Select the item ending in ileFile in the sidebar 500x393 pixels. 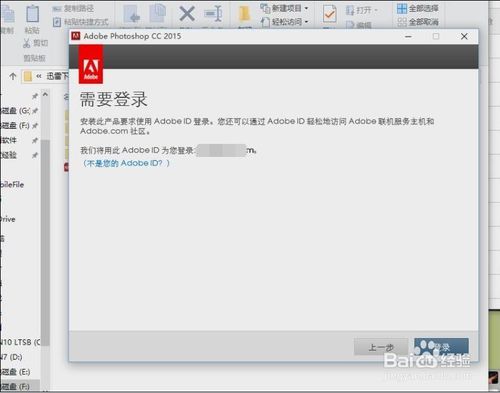pyautogui.click(x=12, y=185)
